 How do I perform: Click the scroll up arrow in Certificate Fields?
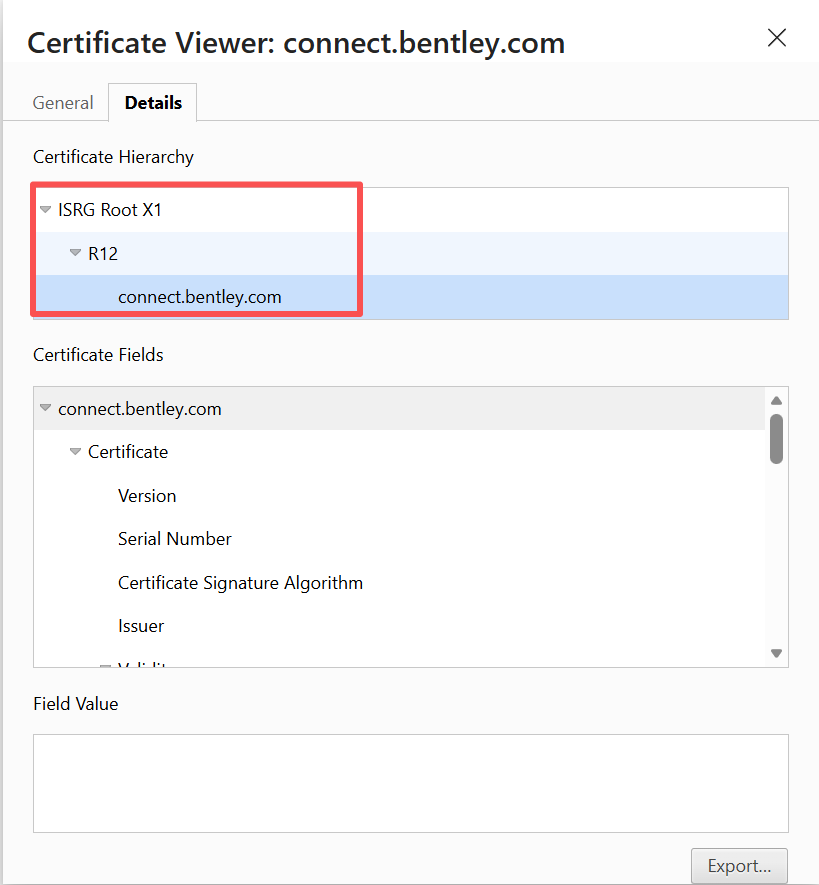tap(776, 400)
